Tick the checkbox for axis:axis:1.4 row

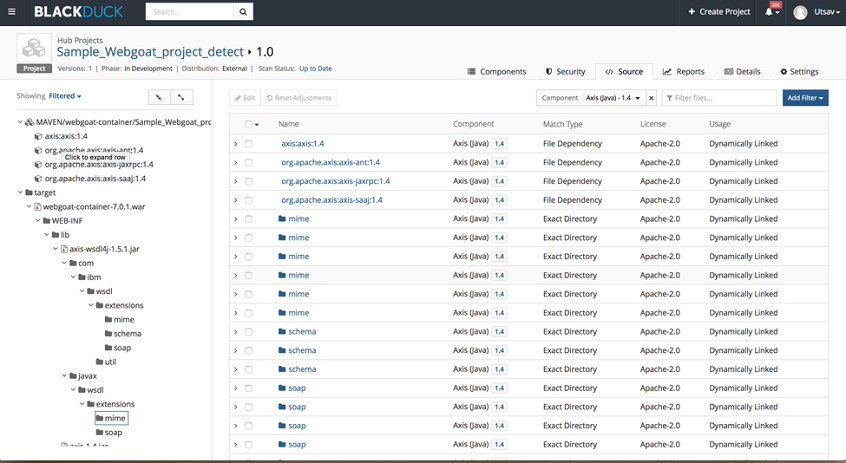tap(248, 144)
